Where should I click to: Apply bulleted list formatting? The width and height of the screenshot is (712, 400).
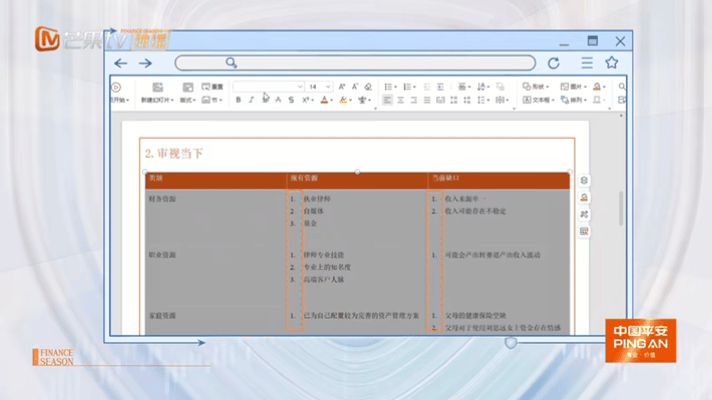point(388,86)
